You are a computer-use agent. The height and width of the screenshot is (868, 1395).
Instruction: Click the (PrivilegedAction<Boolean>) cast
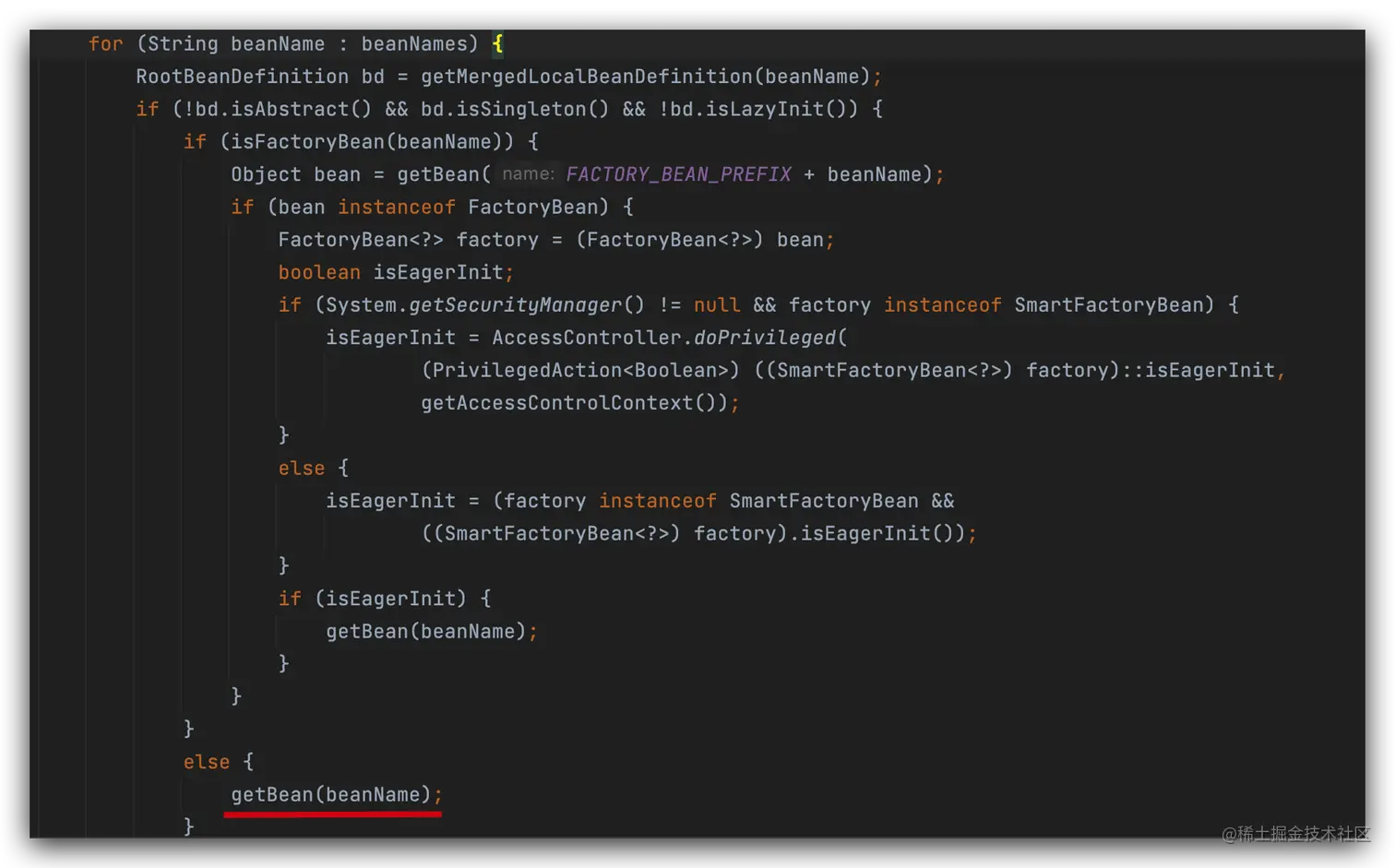580,371
